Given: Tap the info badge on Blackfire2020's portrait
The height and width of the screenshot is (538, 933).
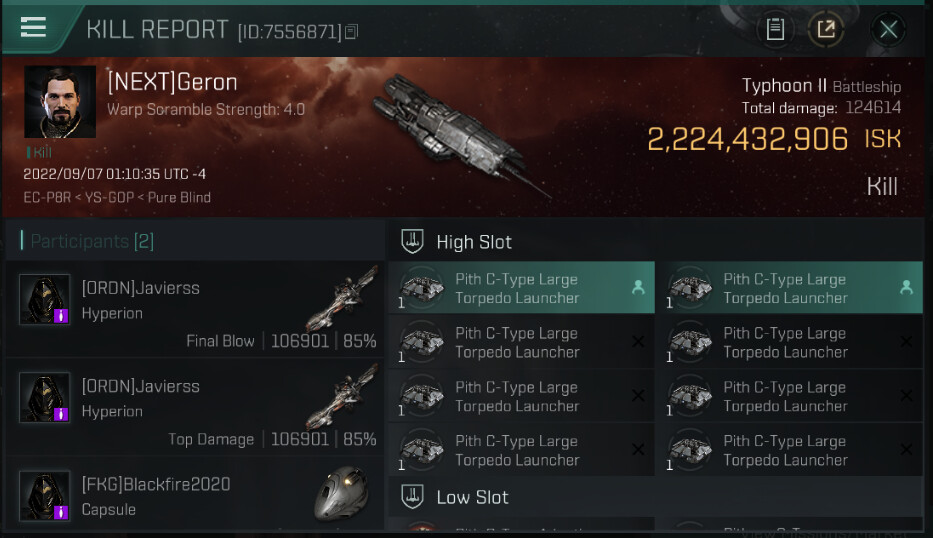Looking at the screenshot, I should pos(60,511).
